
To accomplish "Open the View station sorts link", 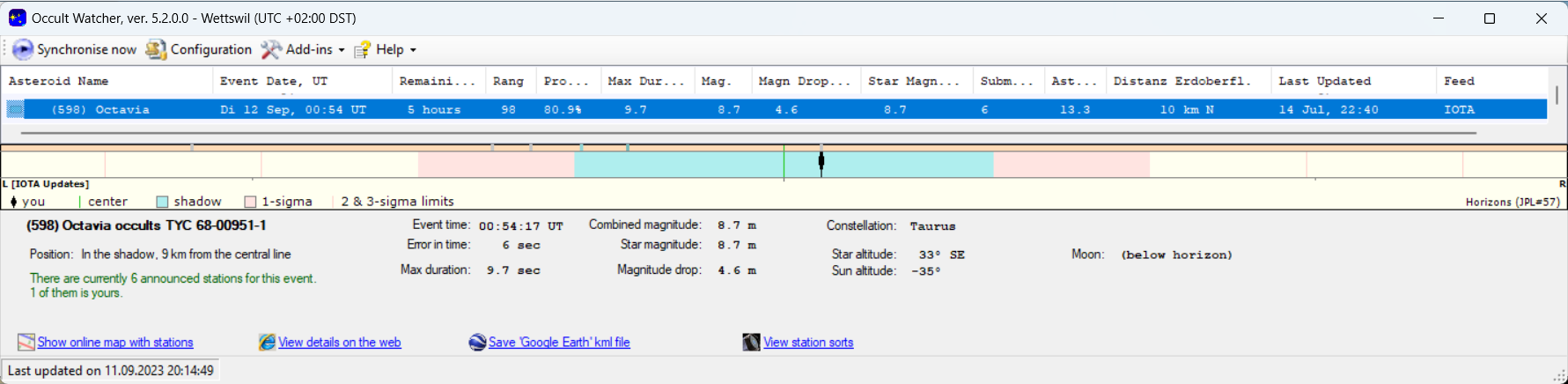I will click(x=808, y=343).
